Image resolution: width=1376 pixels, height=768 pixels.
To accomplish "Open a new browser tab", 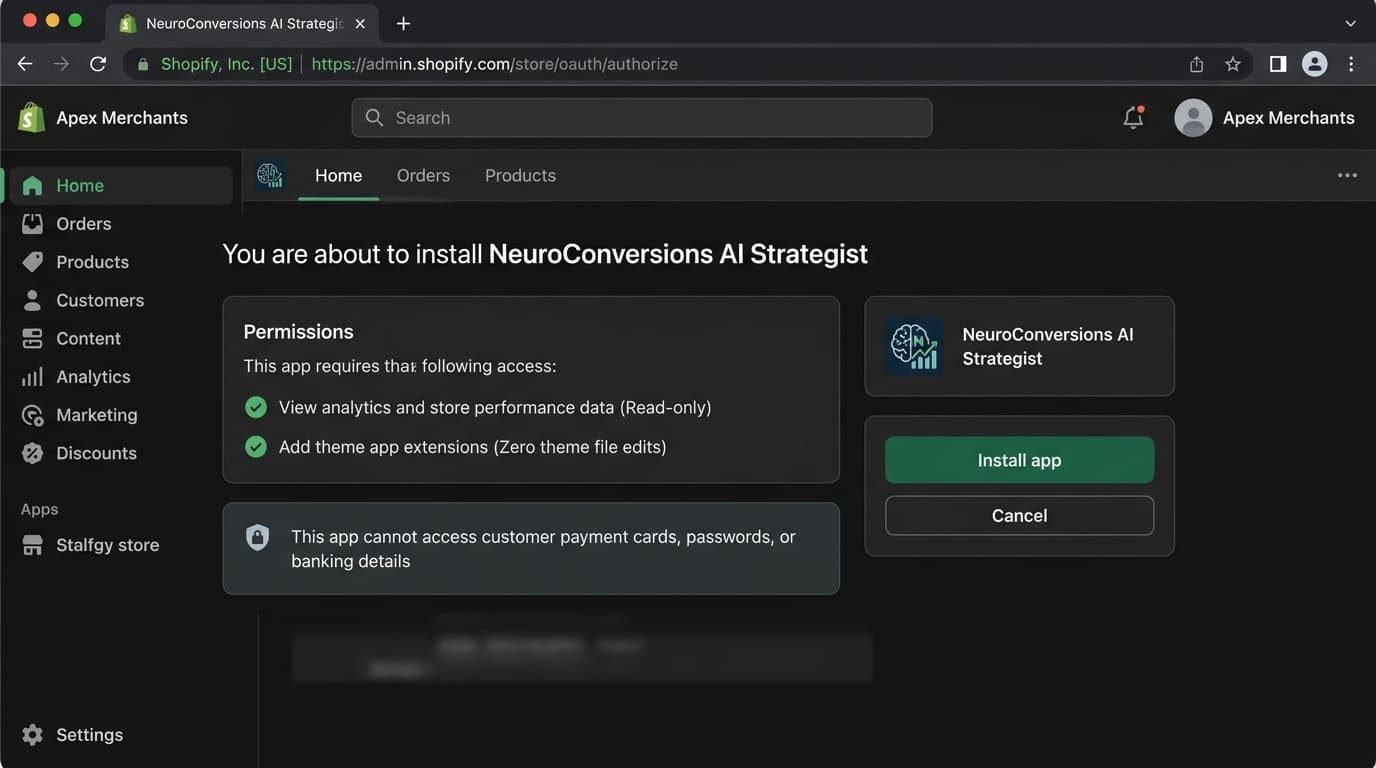I will (x=403, y=23).
